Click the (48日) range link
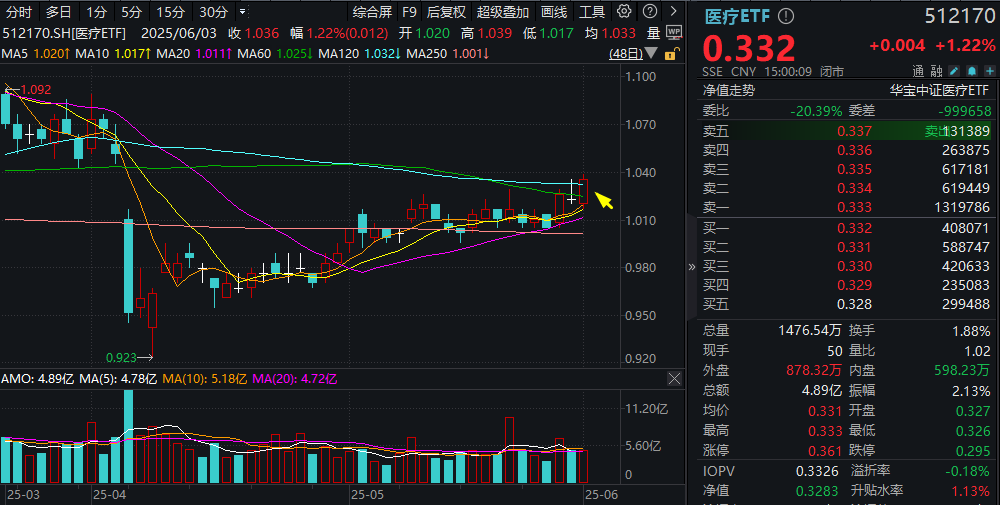 626,54
